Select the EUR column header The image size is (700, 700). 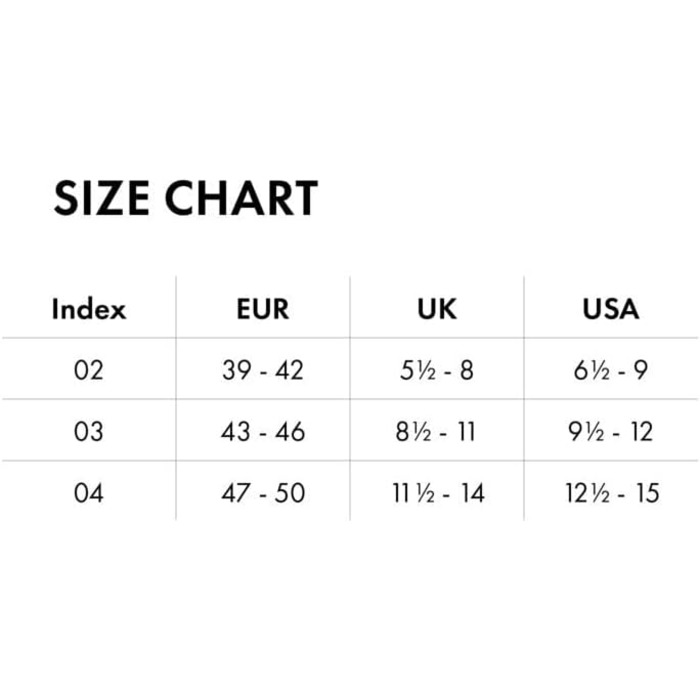coord(263,309)
